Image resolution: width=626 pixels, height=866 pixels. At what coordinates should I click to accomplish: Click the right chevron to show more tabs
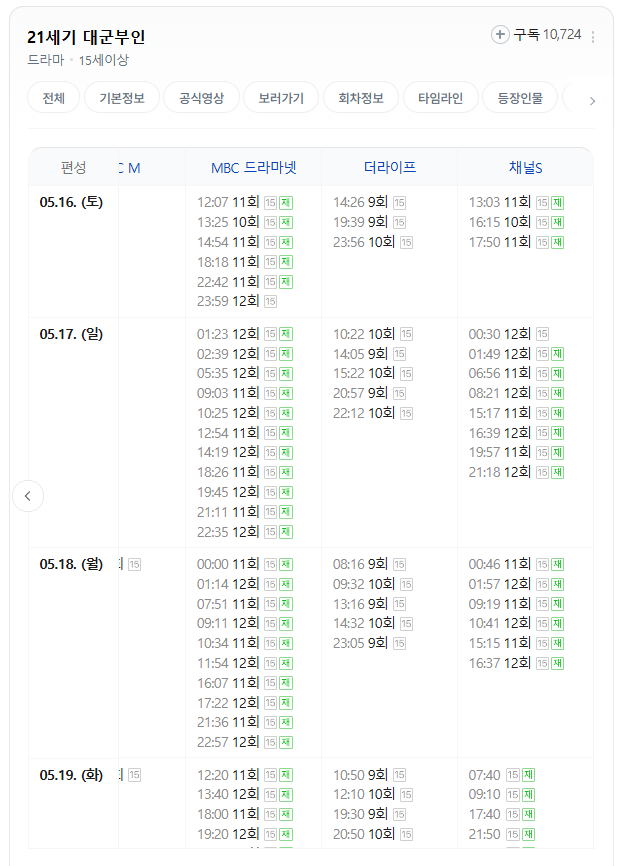(592, 101)
